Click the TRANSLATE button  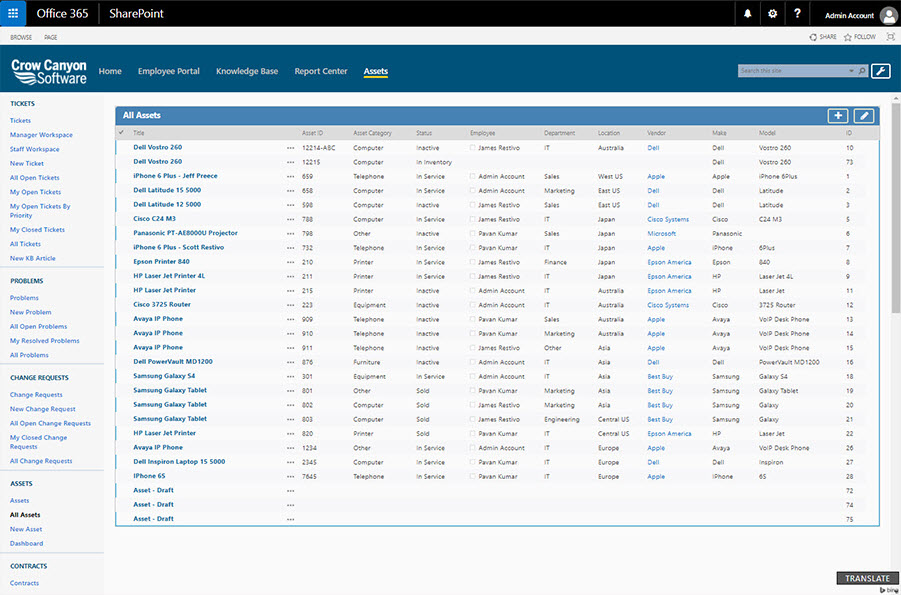(866, 578)
